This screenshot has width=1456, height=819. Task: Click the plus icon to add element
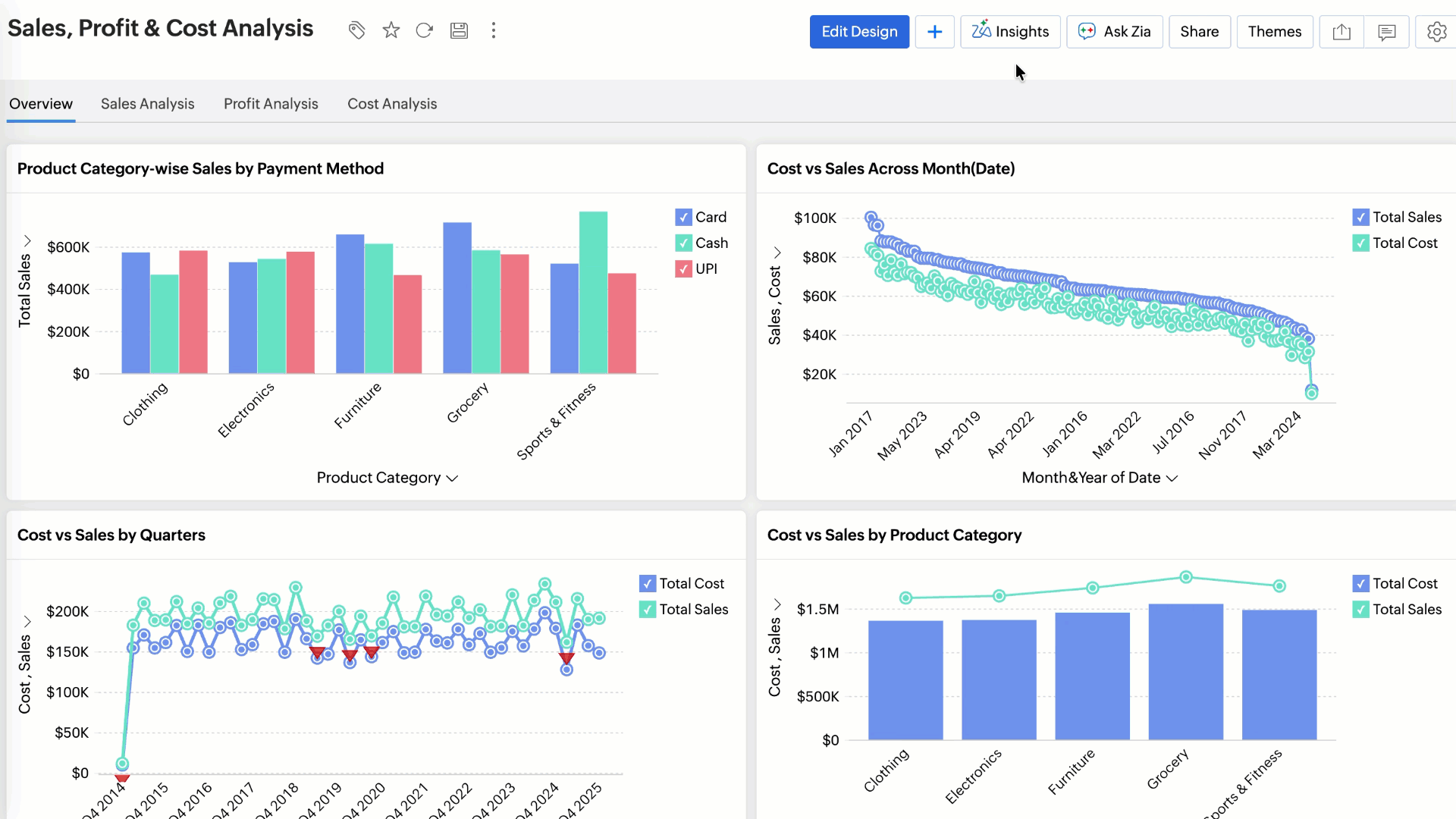934,32
